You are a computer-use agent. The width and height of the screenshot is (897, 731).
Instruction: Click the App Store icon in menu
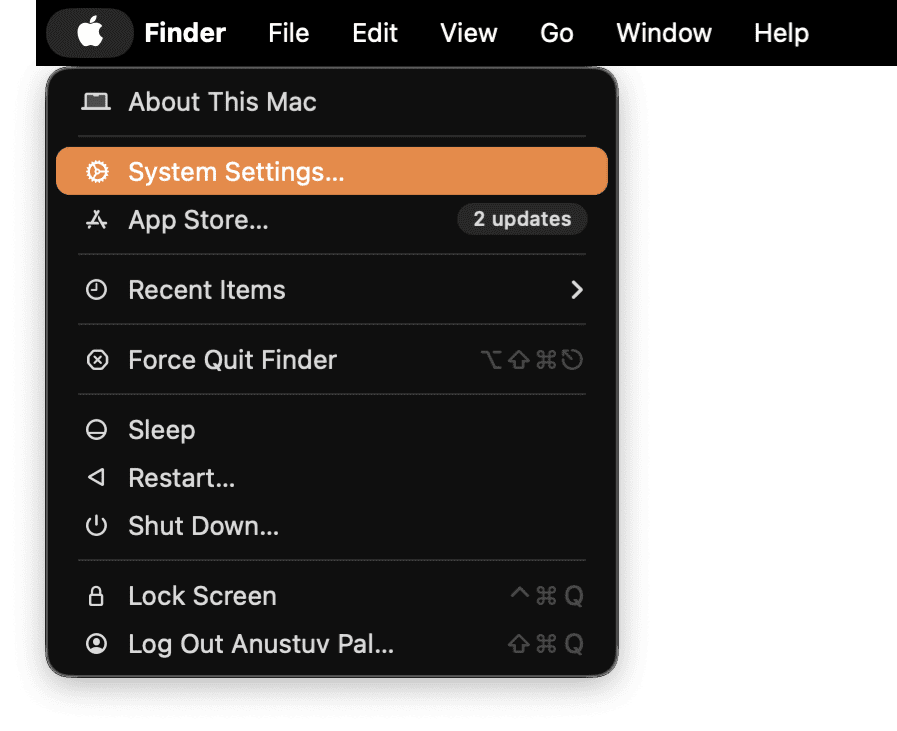click(97, 220)
